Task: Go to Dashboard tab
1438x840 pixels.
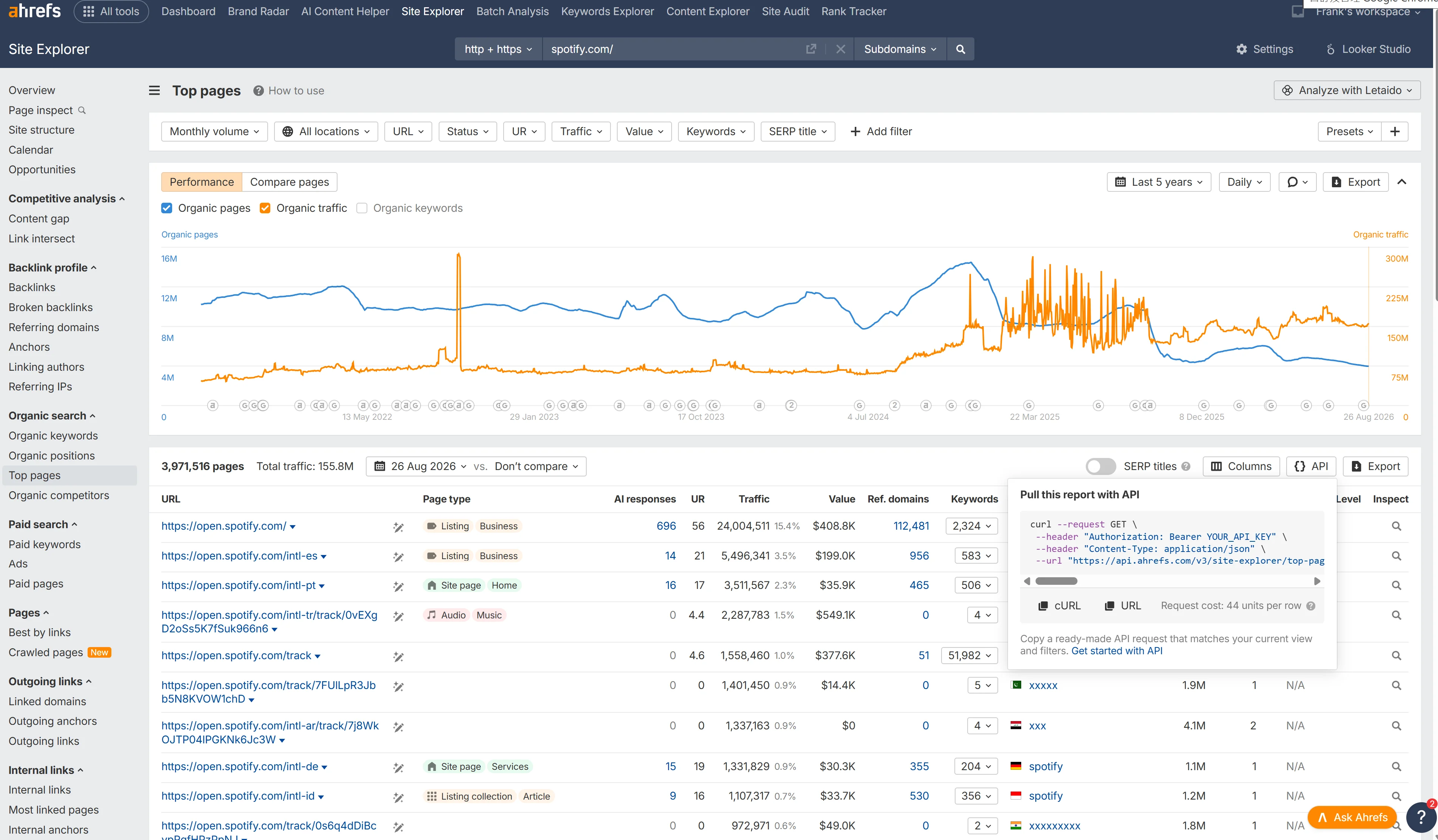Action: (188, 11)
